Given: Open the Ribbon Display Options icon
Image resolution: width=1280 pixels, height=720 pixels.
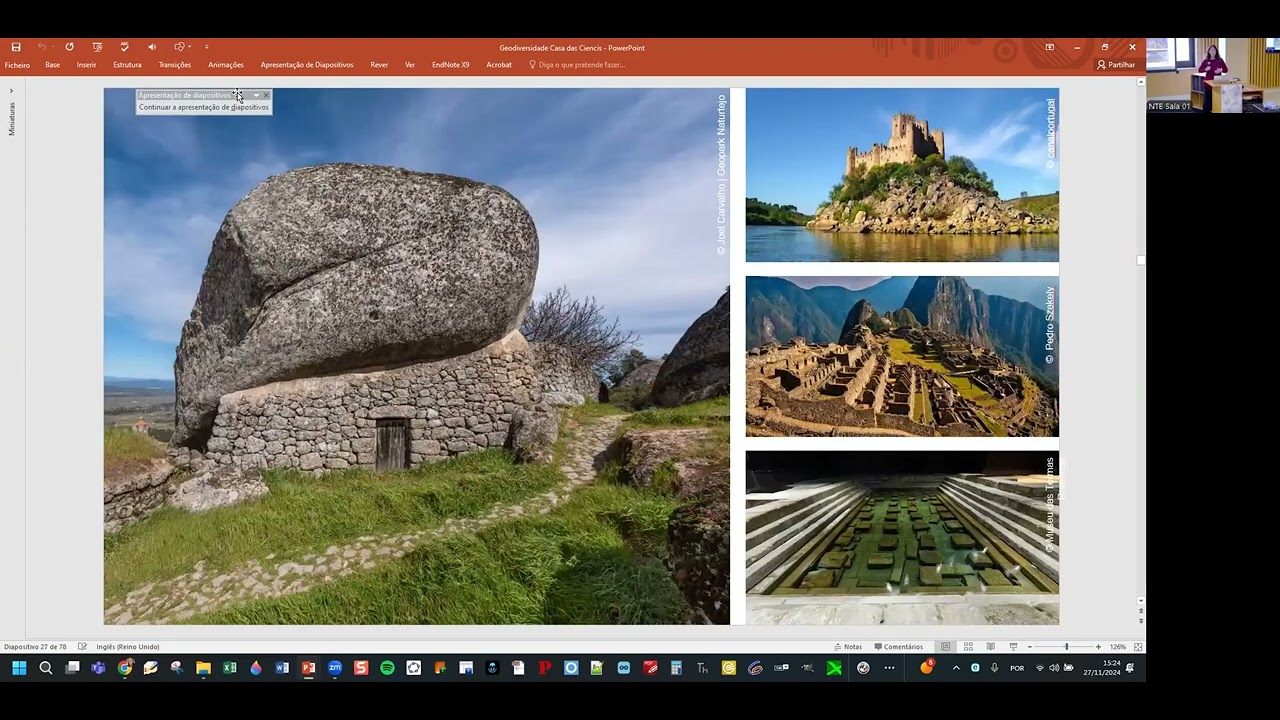Looking at the screenshot, I should click(x=1049, y=47).
